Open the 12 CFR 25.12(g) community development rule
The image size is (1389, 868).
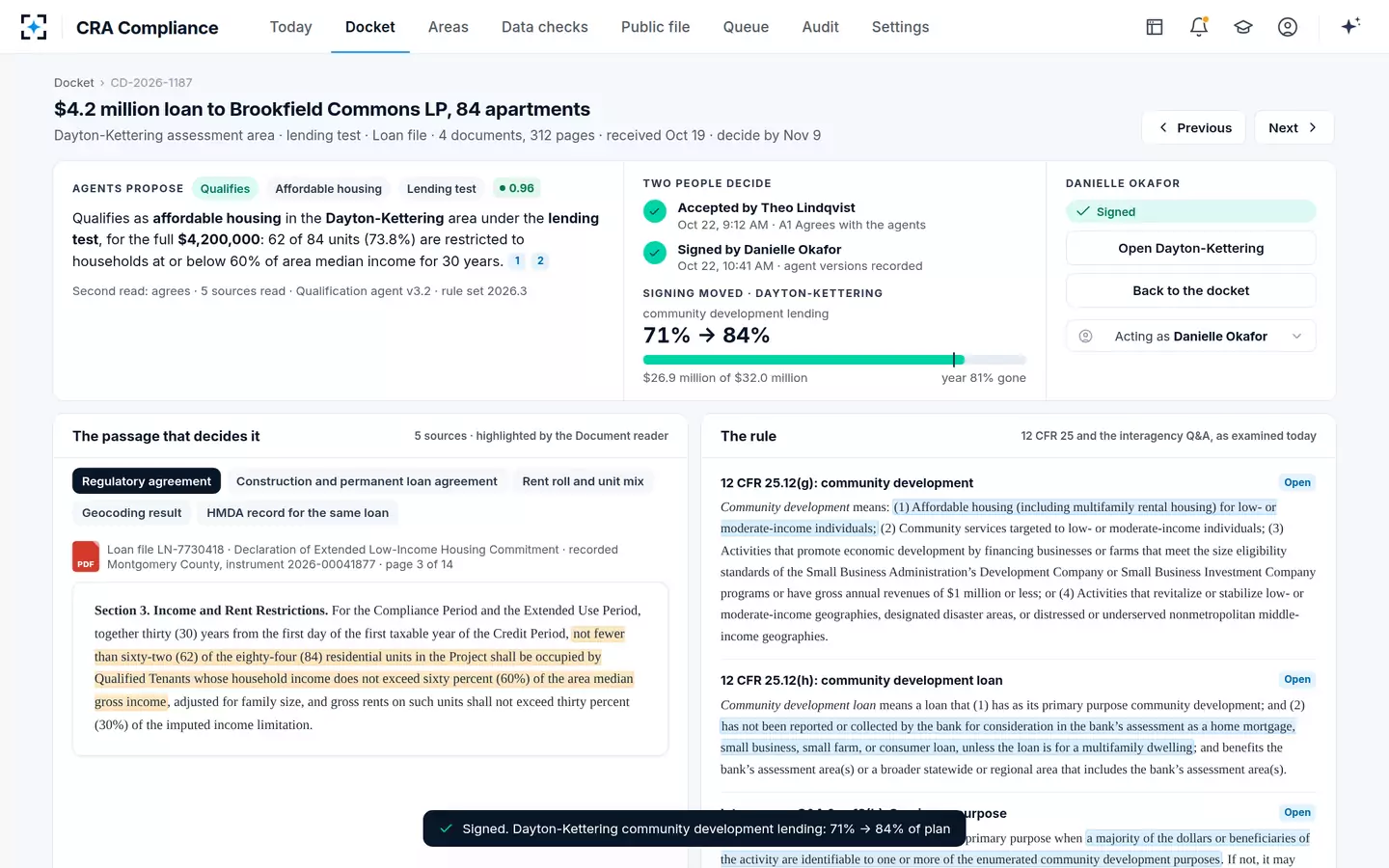pyautogui.click(x=1297, y=482)
